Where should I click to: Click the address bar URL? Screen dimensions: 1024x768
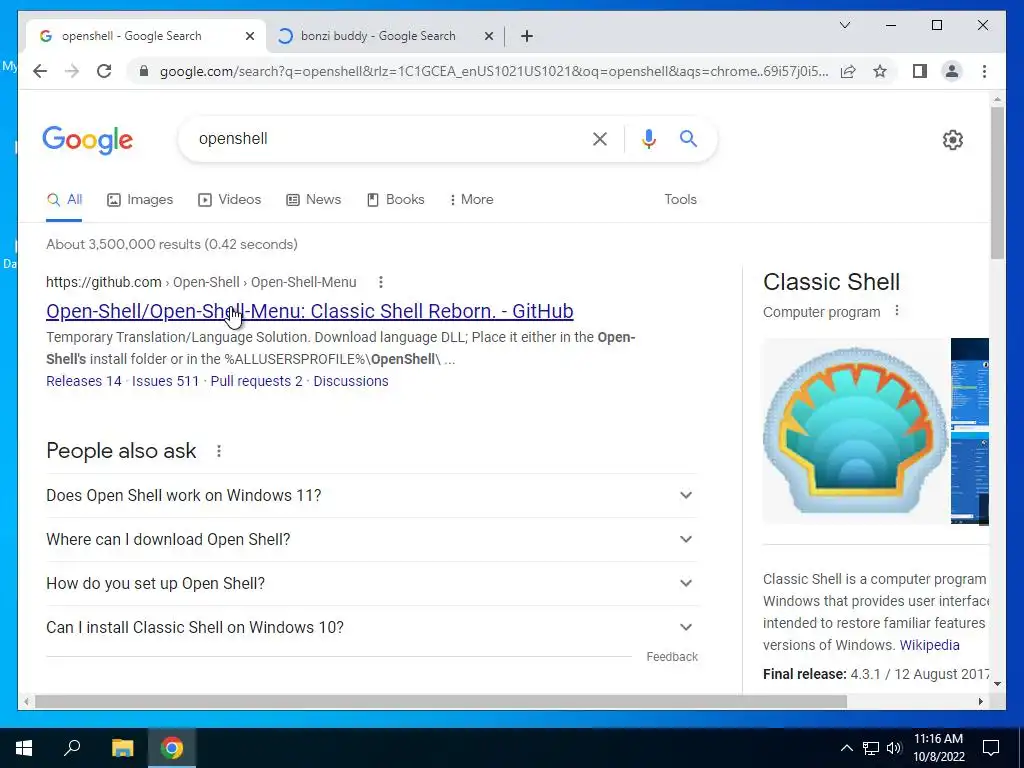pyautogui.click(x=494, y=71)
